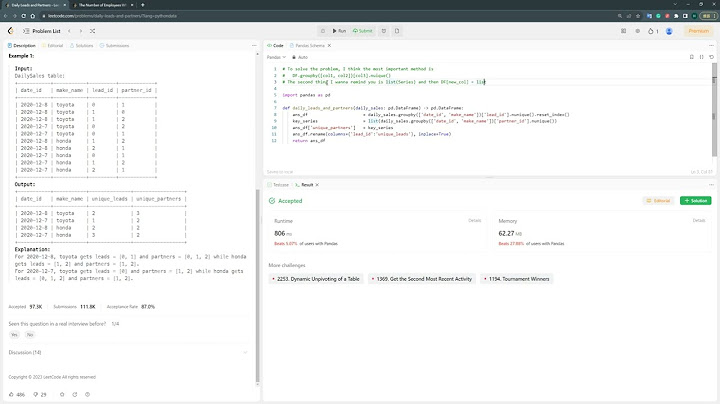The height and width of the screenshot is (404, 720).
Task: Open the description panel more options menu
Action: (254, 45)
